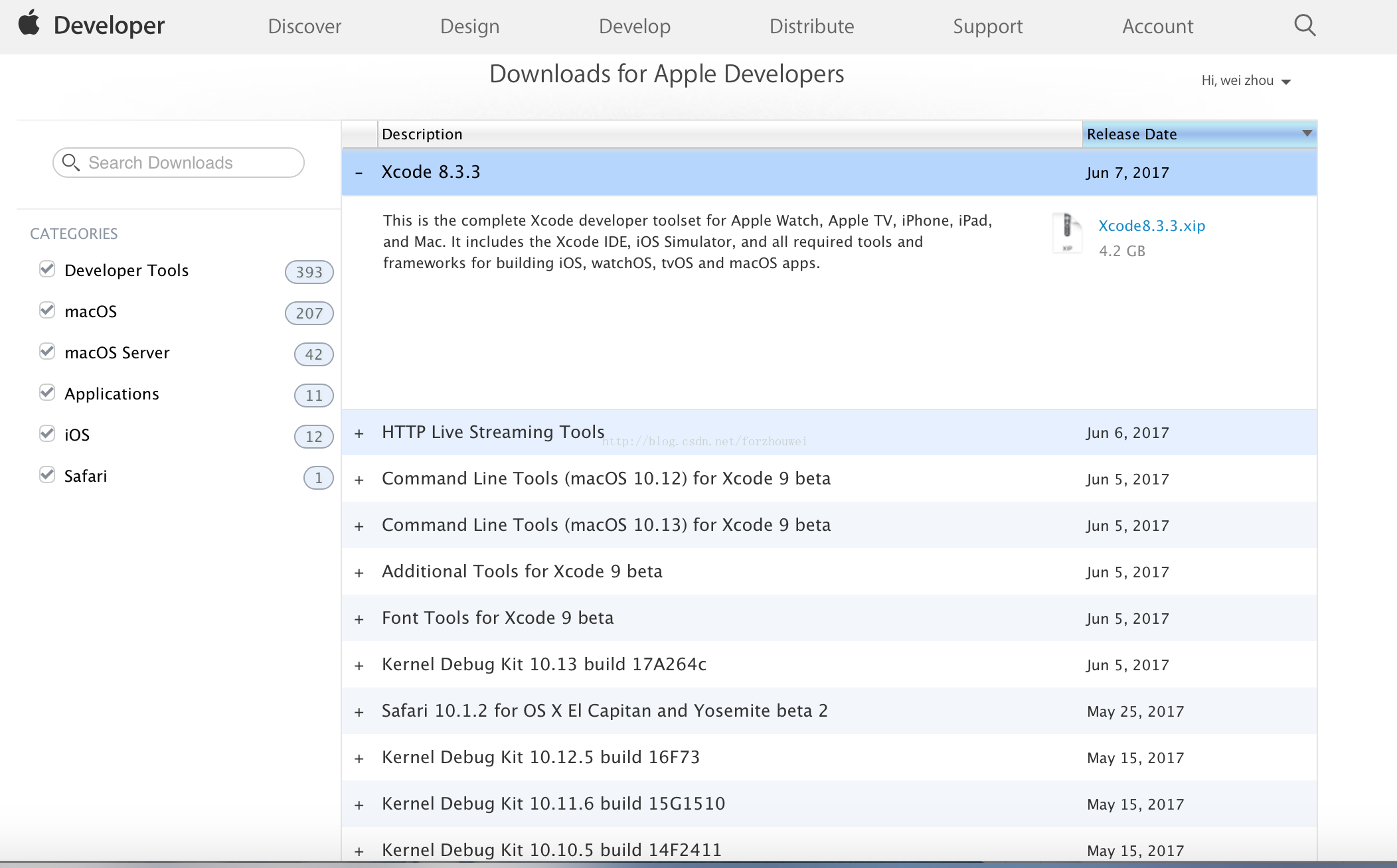Viewport: 1397px width, 868px height.
Task: Expand HTTP Live Streaming Tools row
Action: 359,433
